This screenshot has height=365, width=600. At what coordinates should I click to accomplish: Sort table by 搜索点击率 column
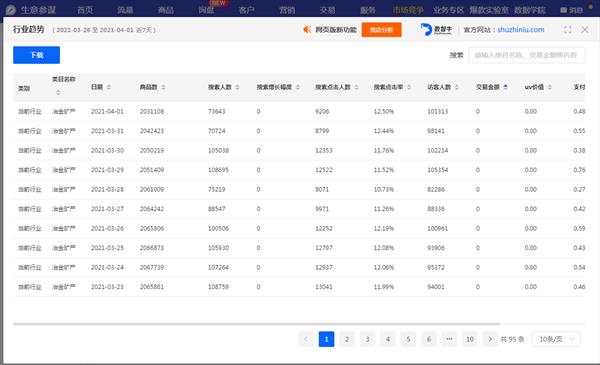coord(409,87)
